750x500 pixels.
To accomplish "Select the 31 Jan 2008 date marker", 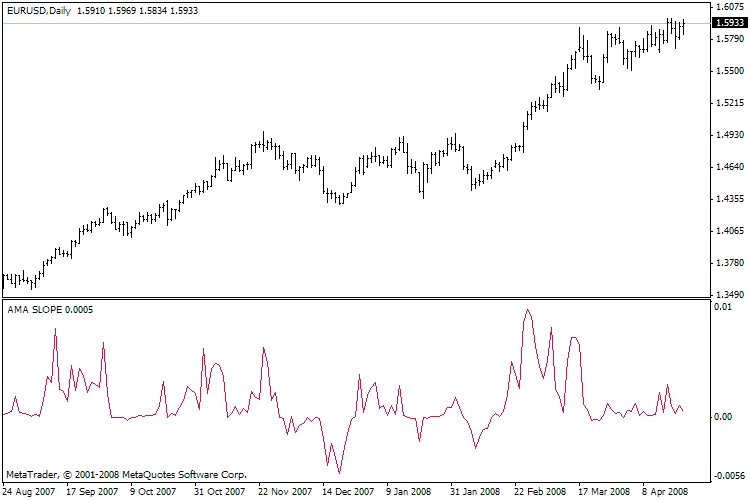I will click(x=475, y=492).
